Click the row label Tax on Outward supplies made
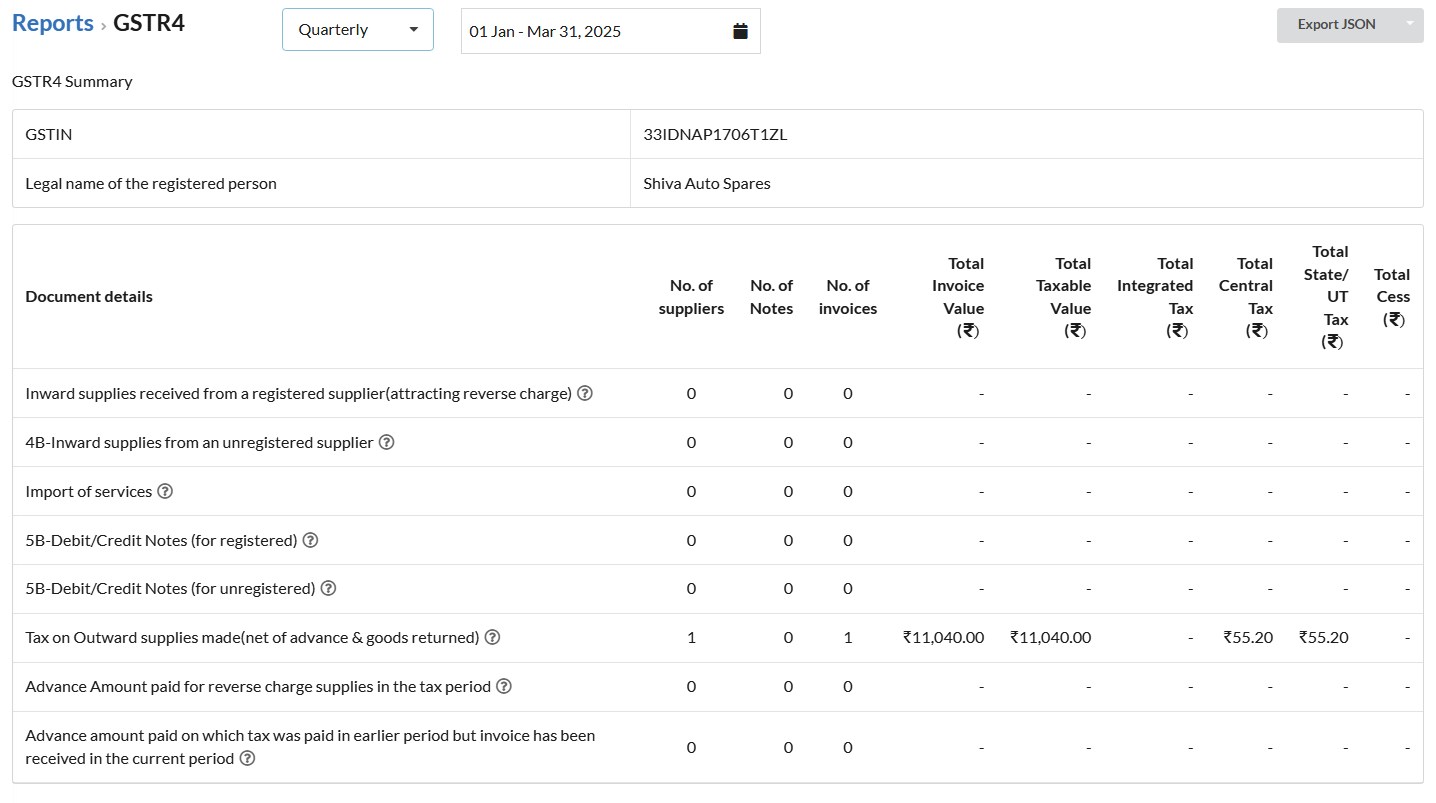The height and width of the screenshot is (803, 1436). coord(252,637)
